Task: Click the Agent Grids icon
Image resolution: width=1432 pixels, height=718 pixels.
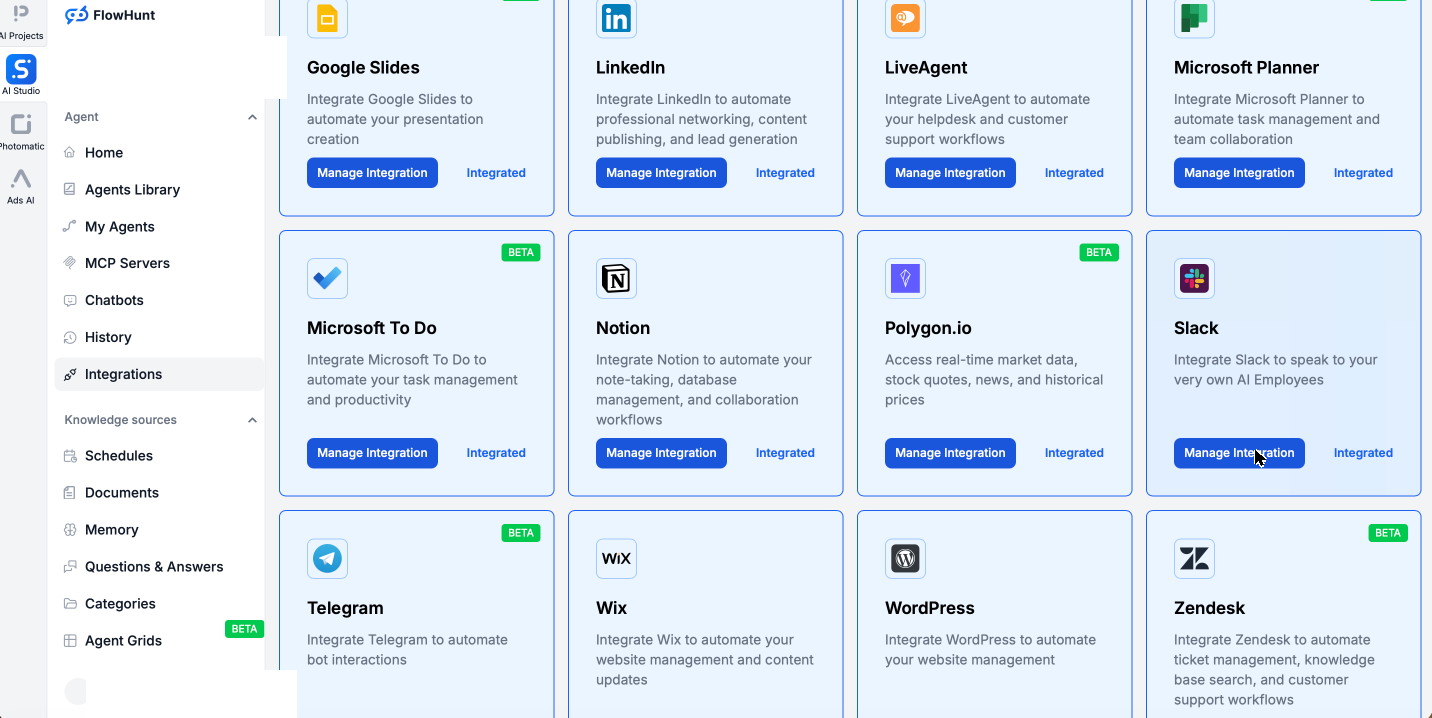Action: (70, 641)
